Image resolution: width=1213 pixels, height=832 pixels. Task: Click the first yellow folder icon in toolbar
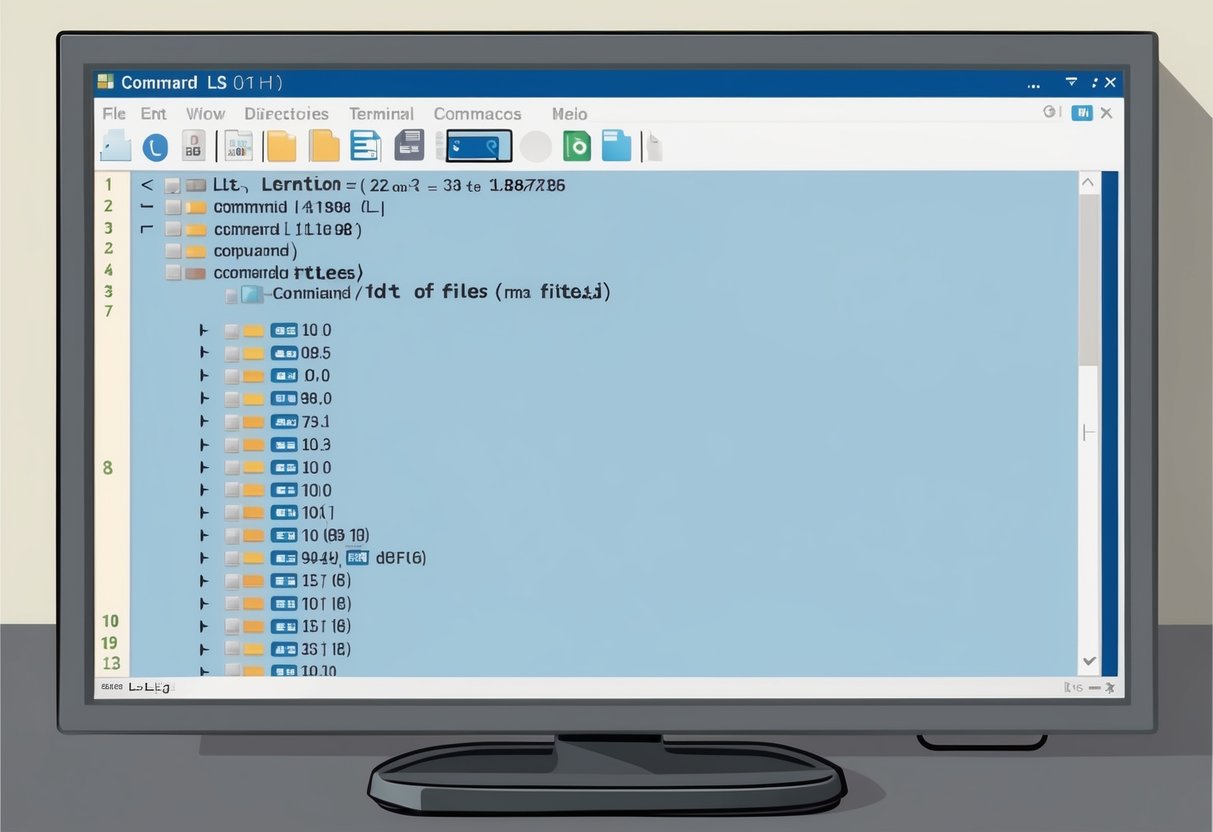[281, 146]
